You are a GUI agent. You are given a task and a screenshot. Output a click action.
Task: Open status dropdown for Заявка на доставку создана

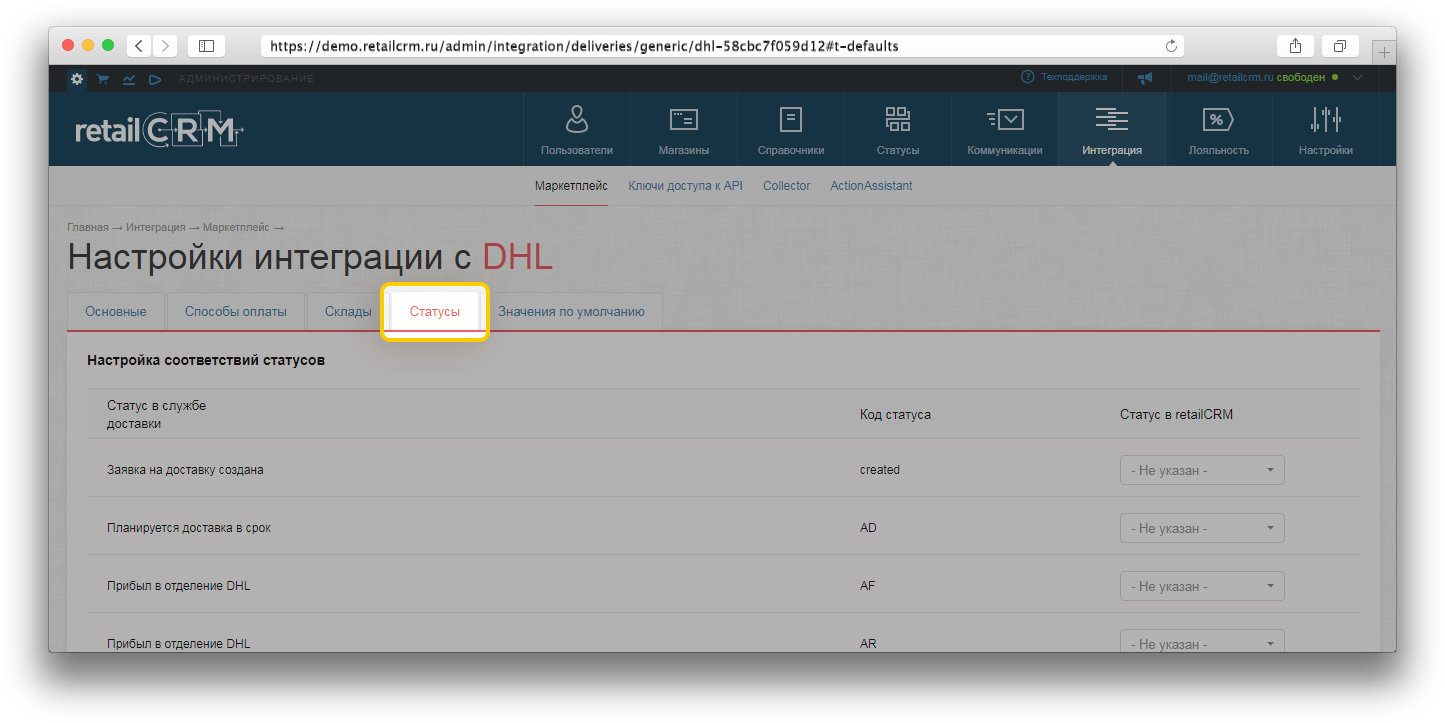pos(1202,470)
